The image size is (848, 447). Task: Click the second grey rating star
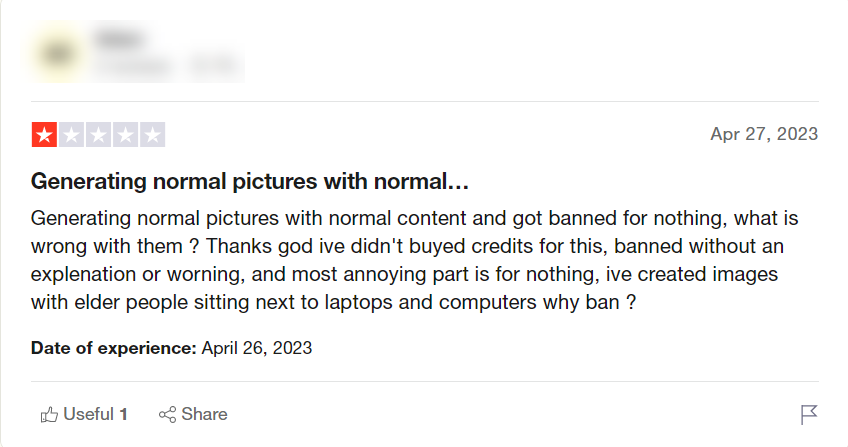click(72, 135)
